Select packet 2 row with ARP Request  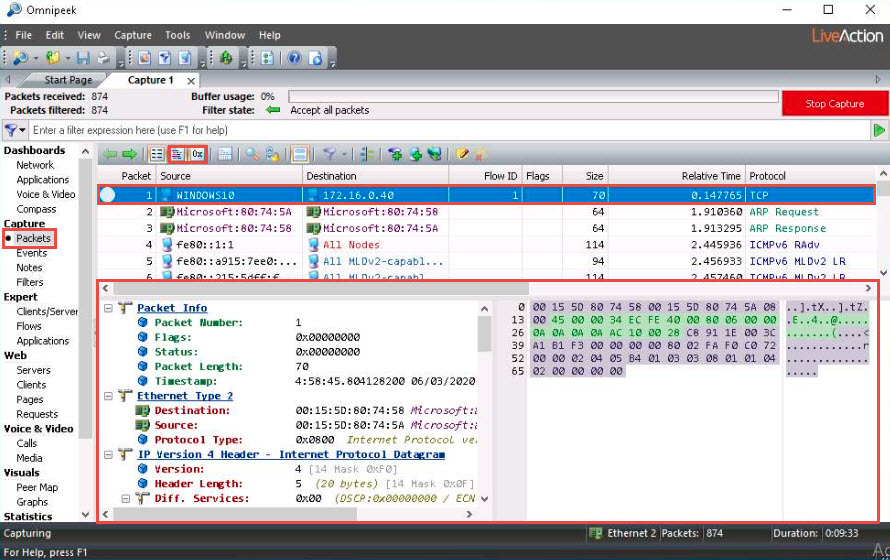(486, 212)
